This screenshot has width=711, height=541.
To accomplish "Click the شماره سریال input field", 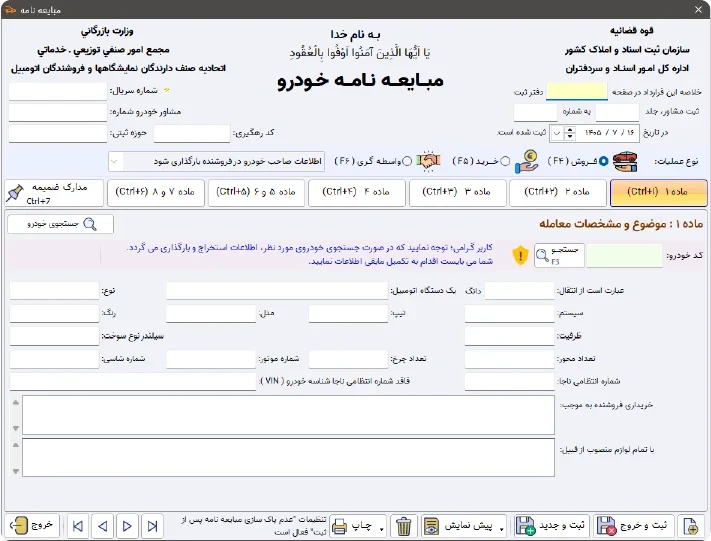I will tap(58, 91).
